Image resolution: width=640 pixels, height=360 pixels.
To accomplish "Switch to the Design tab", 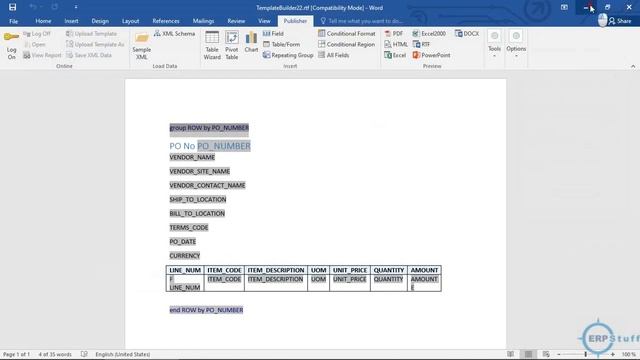I will click(x=100, y=21).
